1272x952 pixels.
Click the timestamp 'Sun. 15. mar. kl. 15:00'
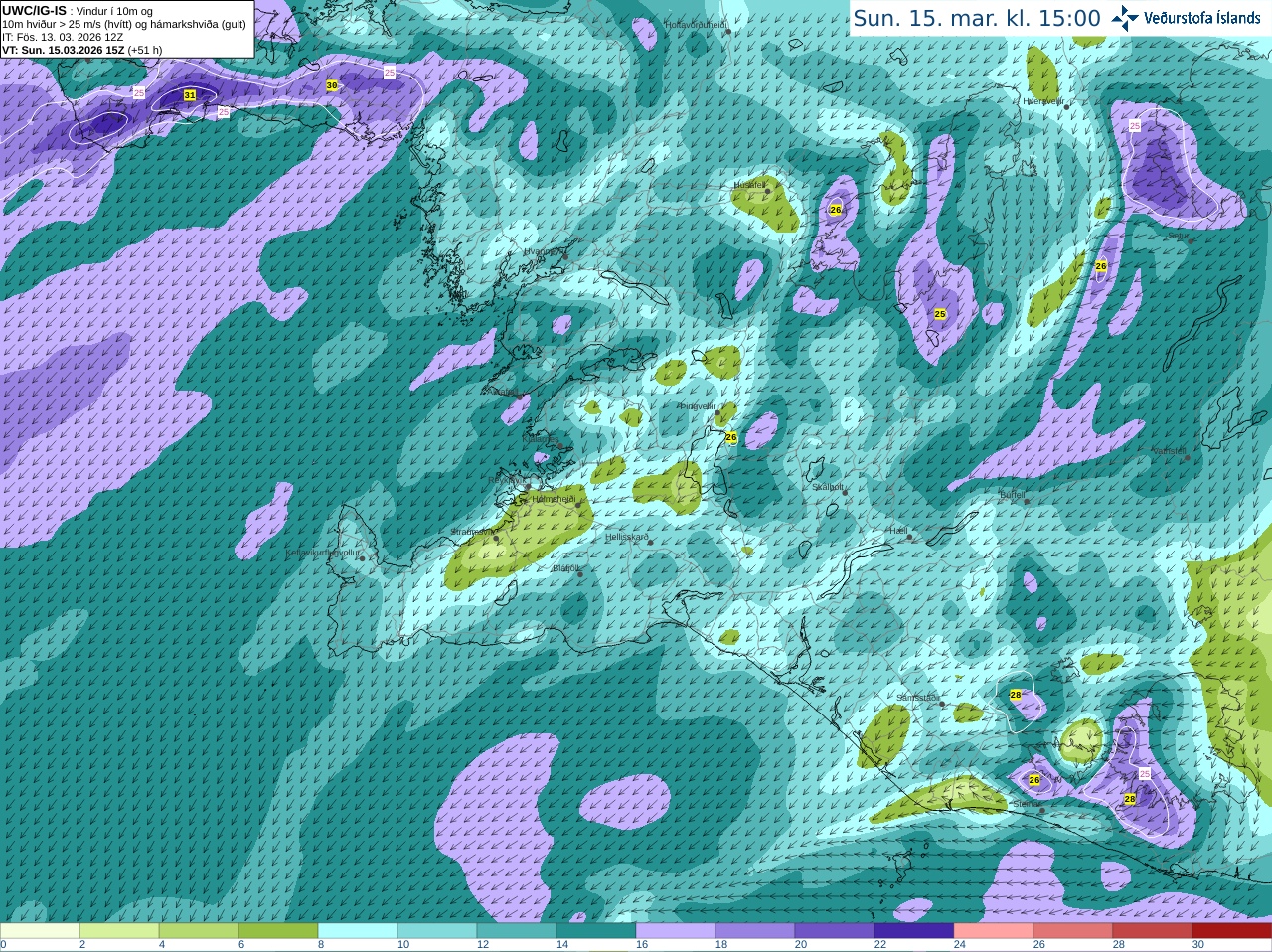[x=977, y=18]
